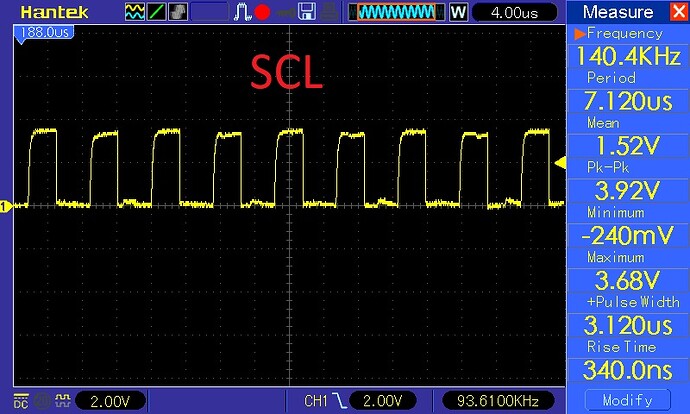Click the 140.4KHz frequency value
Image resolution: width=690 pixels, height=414 pixels.
tap(628, 57)
